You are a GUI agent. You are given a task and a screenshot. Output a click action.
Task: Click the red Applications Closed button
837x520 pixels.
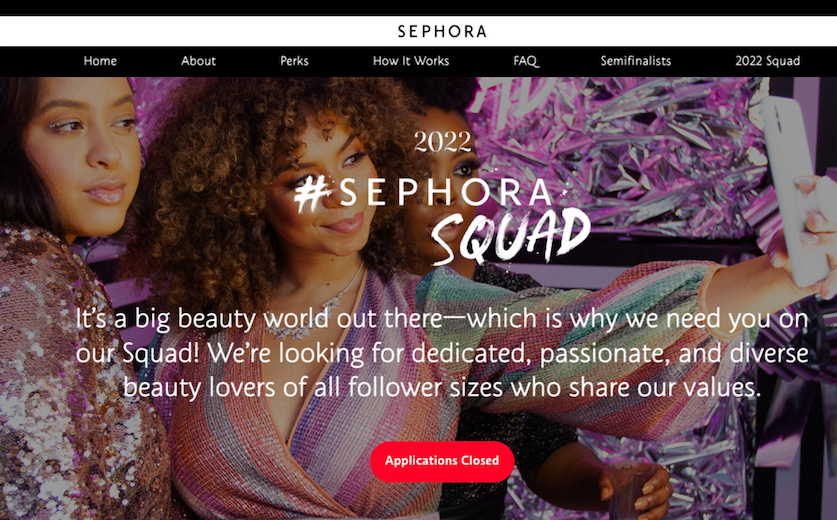click(442, 461)
